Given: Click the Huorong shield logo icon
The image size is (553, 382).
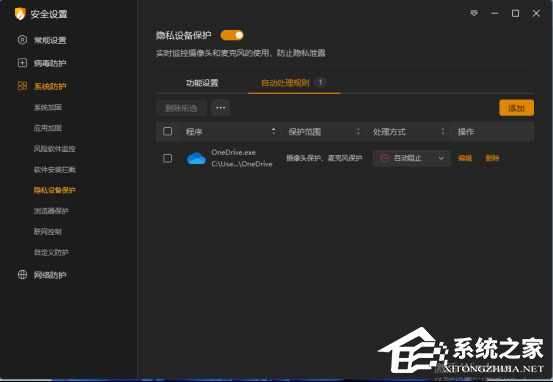Looking at the screenshot, I should 20,14.
